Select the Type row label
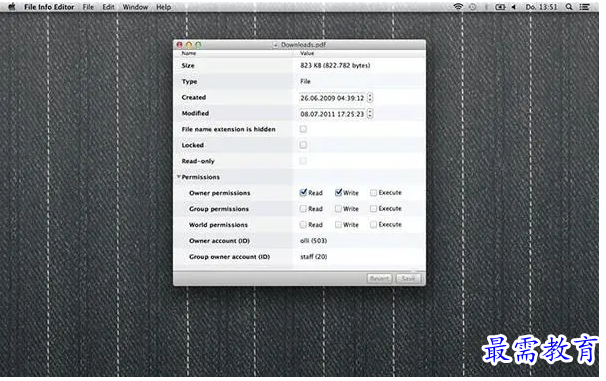Viewport: 606px width, 381px height. [x=189, y=82]
